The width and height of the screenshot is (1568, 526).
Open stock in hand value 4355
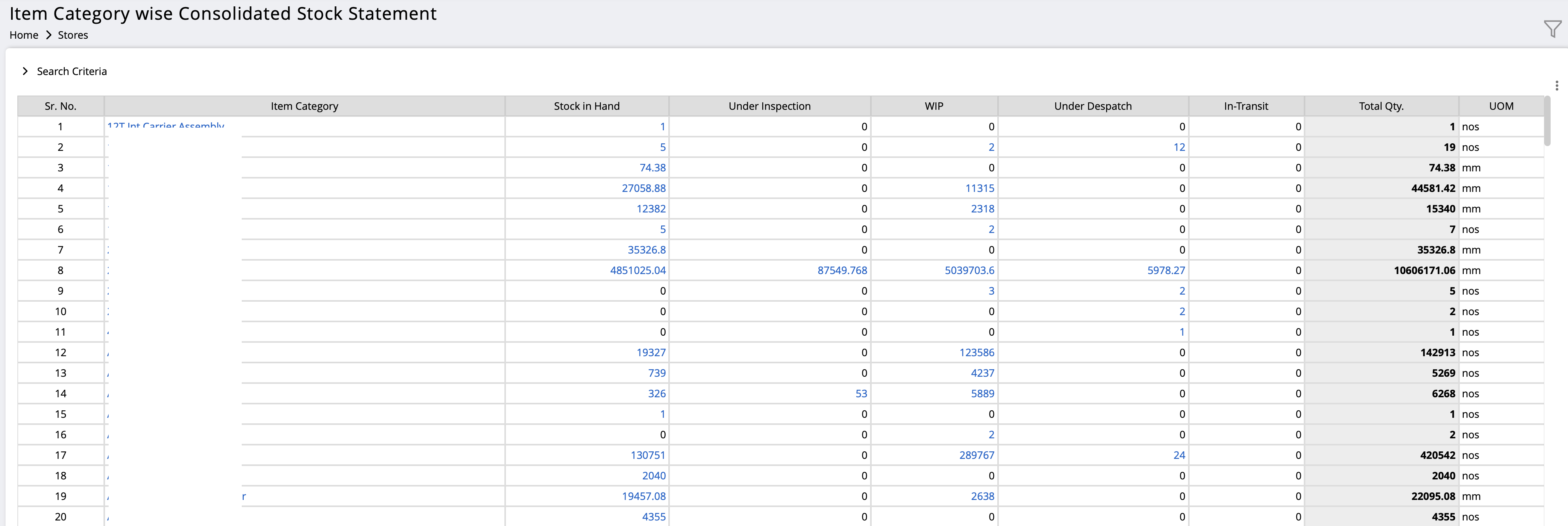(x=654, y=517)
